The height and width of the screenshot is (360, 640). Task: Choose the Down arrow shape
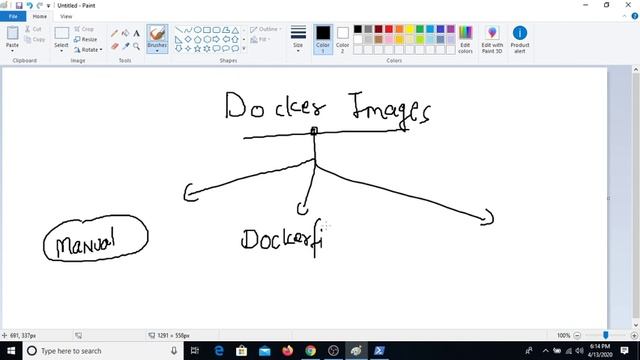179,49
